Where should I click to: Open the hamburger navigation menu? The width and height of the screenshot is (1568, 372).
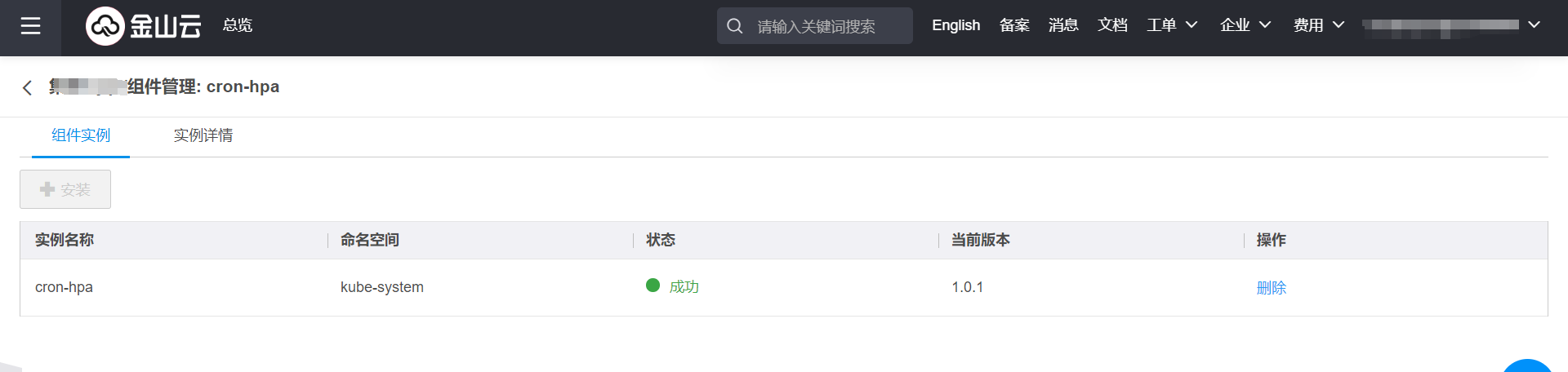coord(30,27)
